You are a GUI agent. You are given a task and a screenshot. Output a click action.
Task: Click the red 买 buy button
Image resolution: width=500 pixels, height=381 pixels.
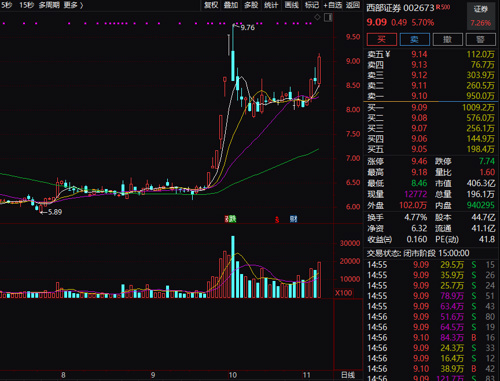(382, 40)
